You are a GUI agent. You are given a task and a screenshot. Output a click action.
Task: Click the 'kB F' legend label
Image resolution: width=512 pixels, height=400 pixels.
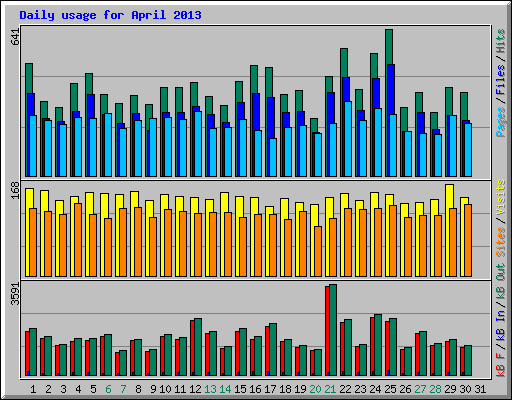[x=501, y=364]
